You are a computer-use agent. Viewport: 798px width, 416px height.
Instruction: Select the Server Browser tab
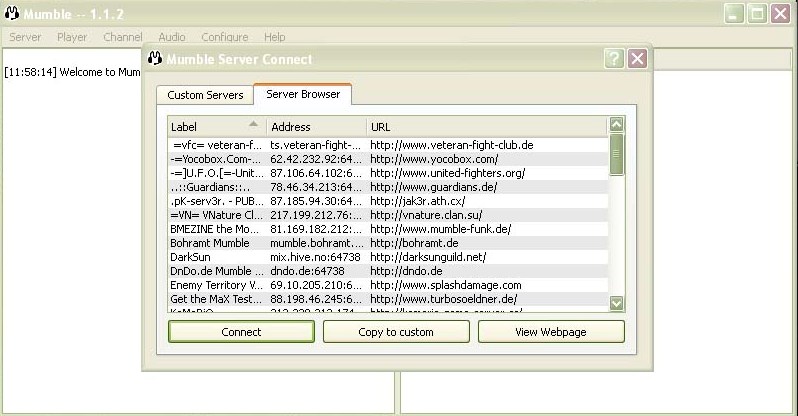pyautogui.click(x=303, y=94)
